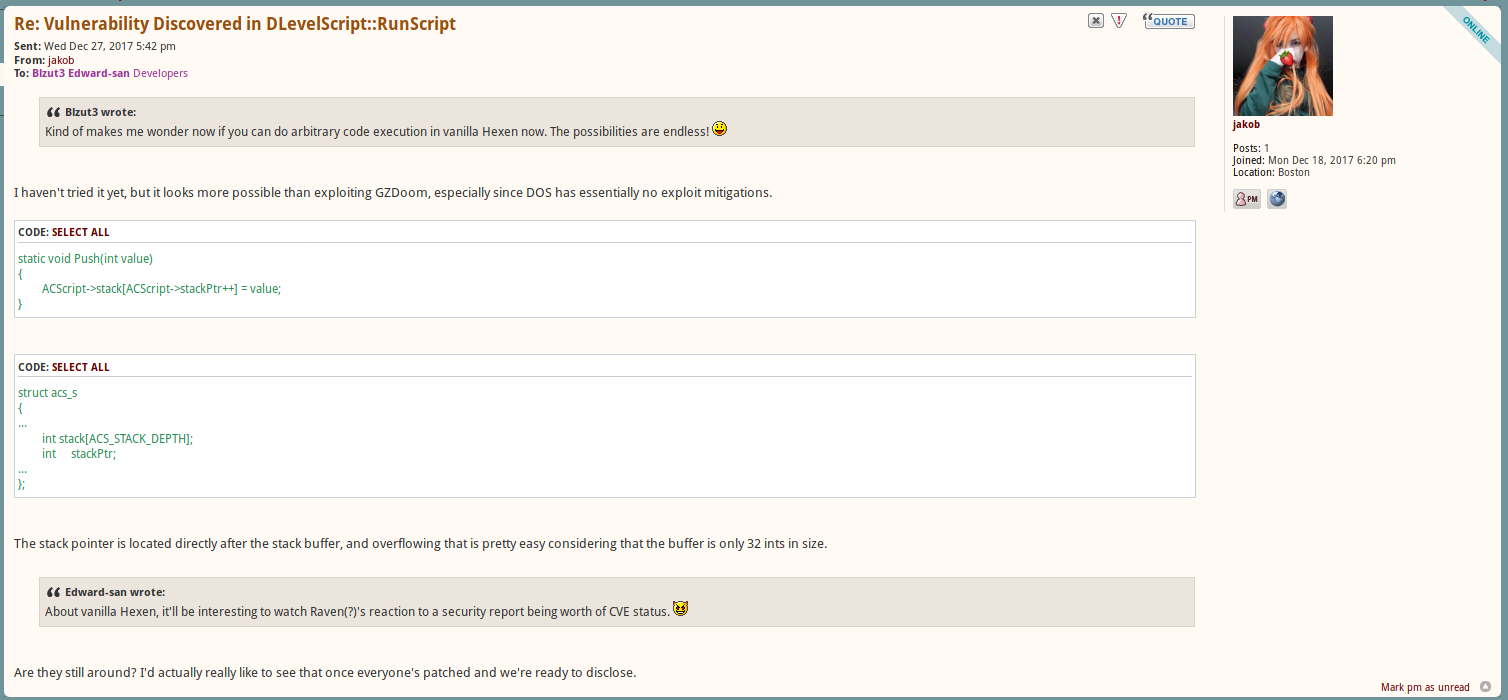
Task: Click jakob's post count number
Action: pos(1266,147)
